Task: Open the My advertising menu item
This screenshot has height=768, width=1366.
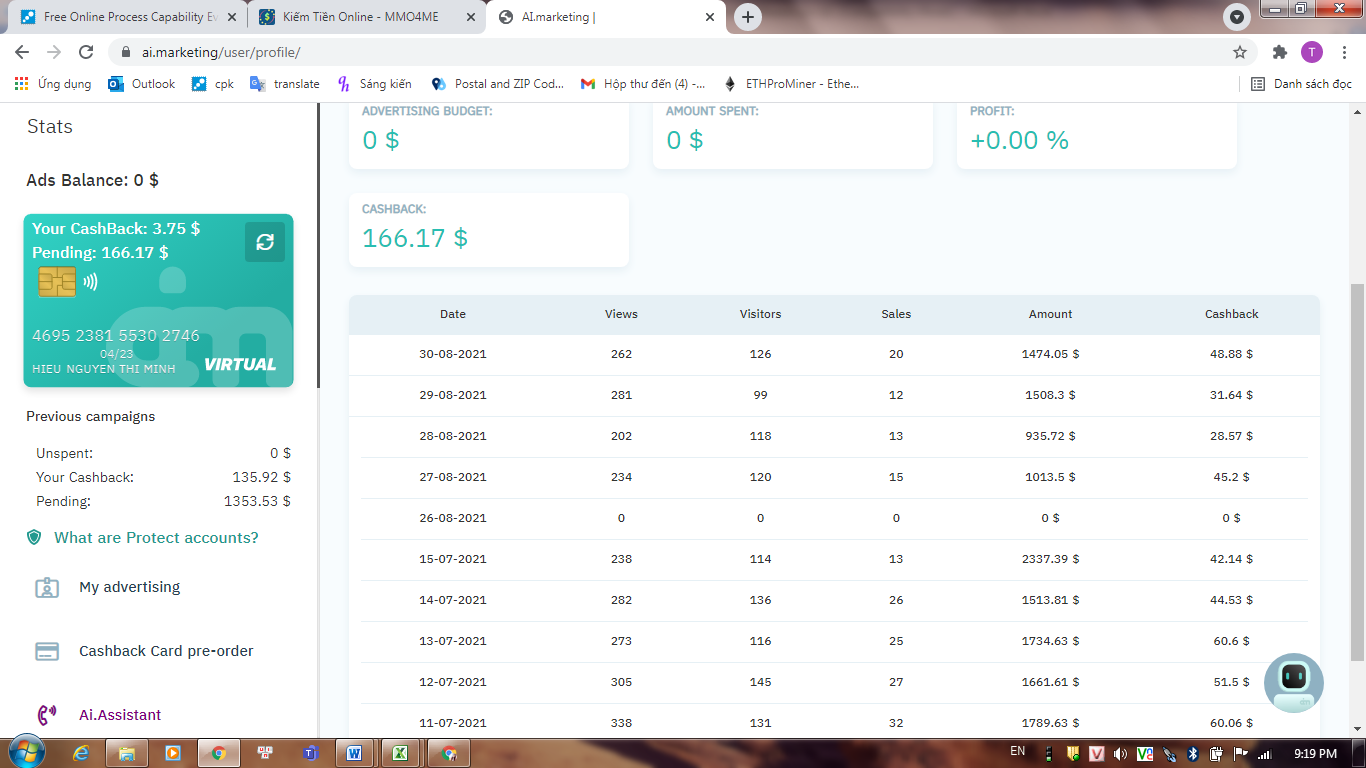Action: 130,587
